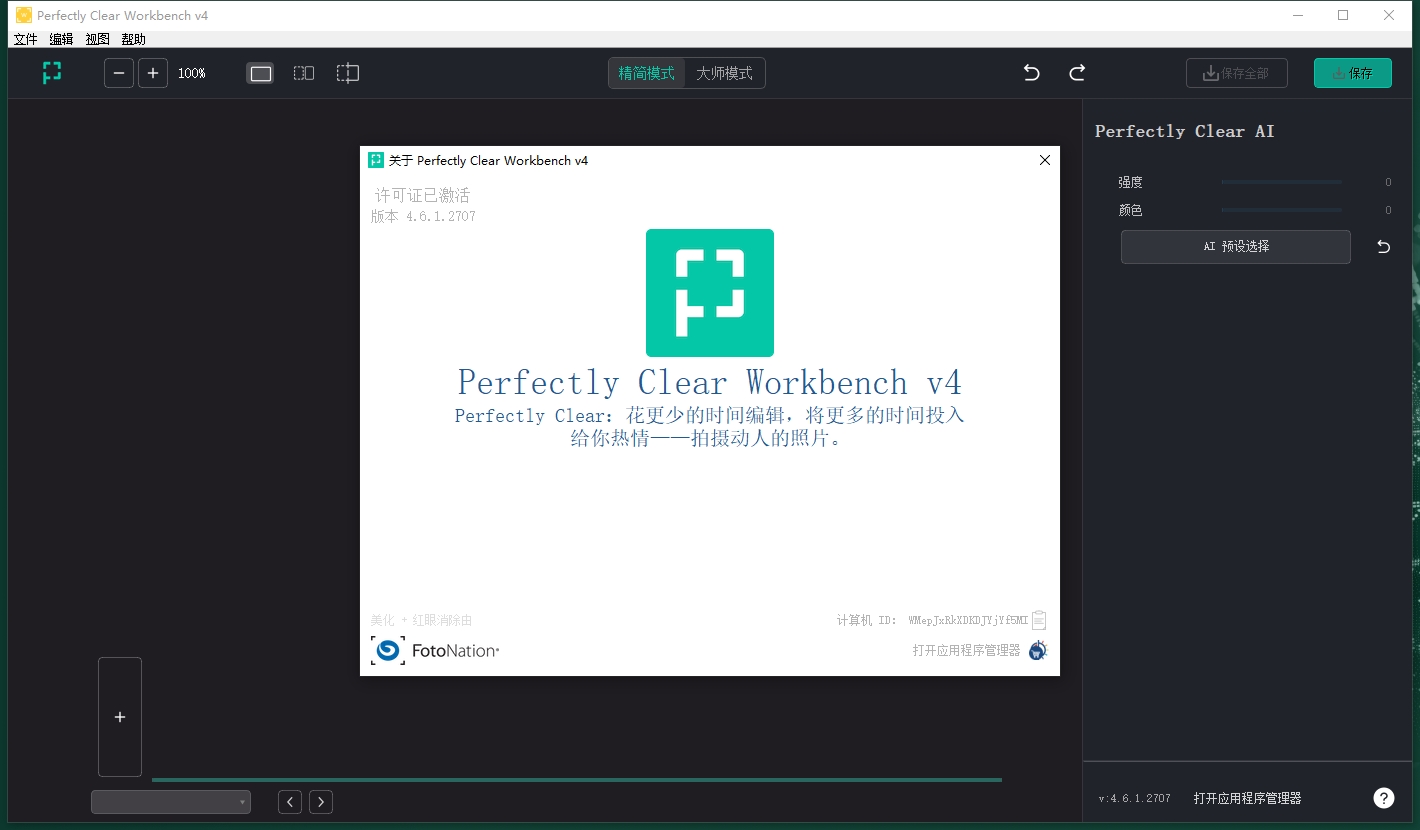Undo the last action

1031,72
